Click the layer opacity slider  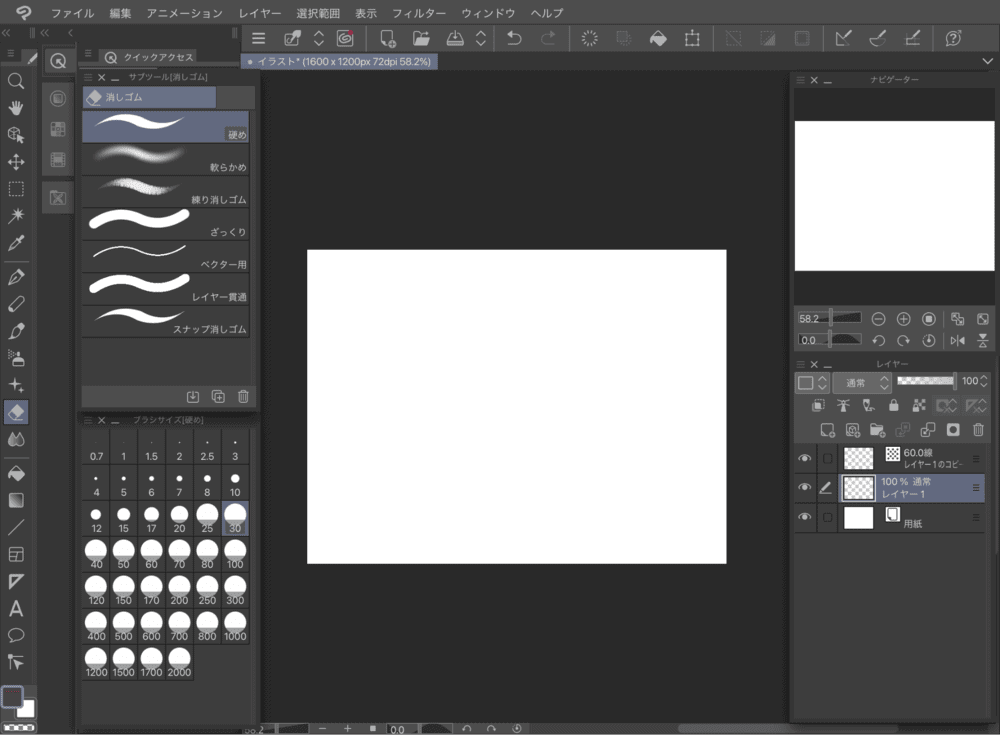coord(926,381)
